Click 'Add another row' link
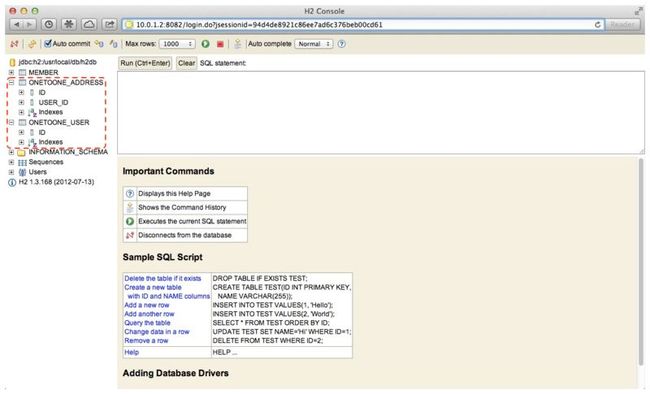650x394 pixels. [149, 314]
